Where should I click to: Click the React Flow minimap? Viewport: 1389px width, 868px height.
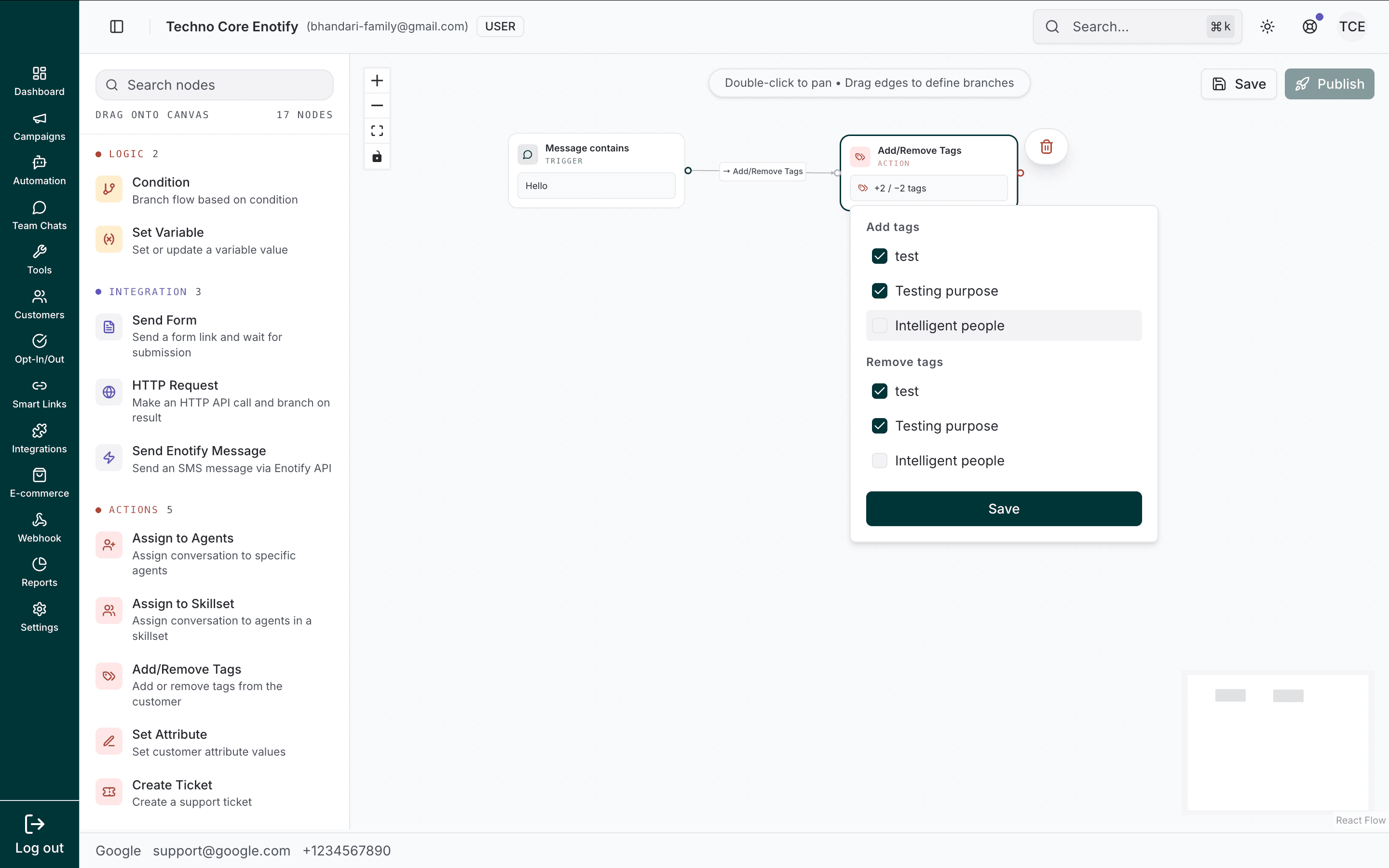(1278, 742)
